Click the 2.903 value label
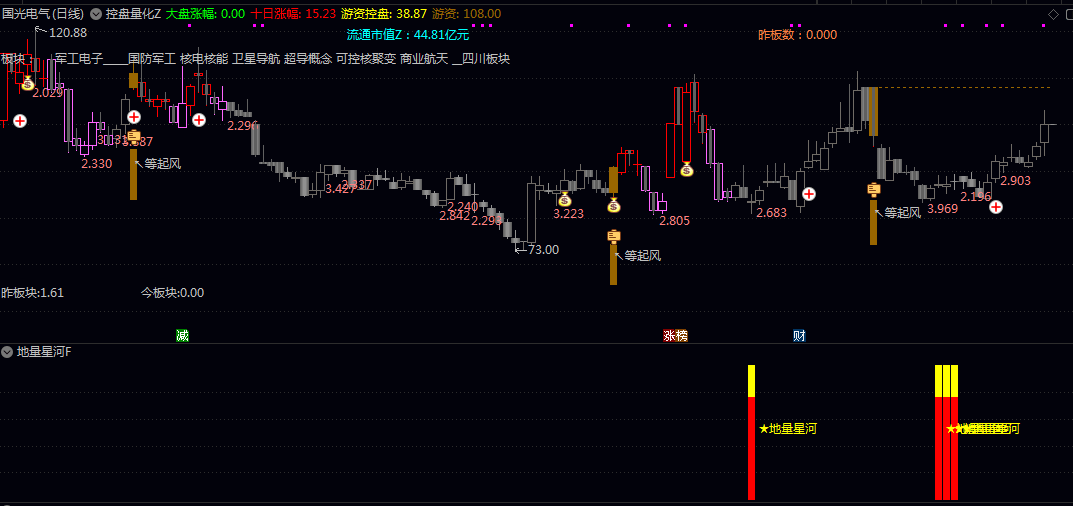This screenshot has height=506, width=1073. pos(1016,181)
